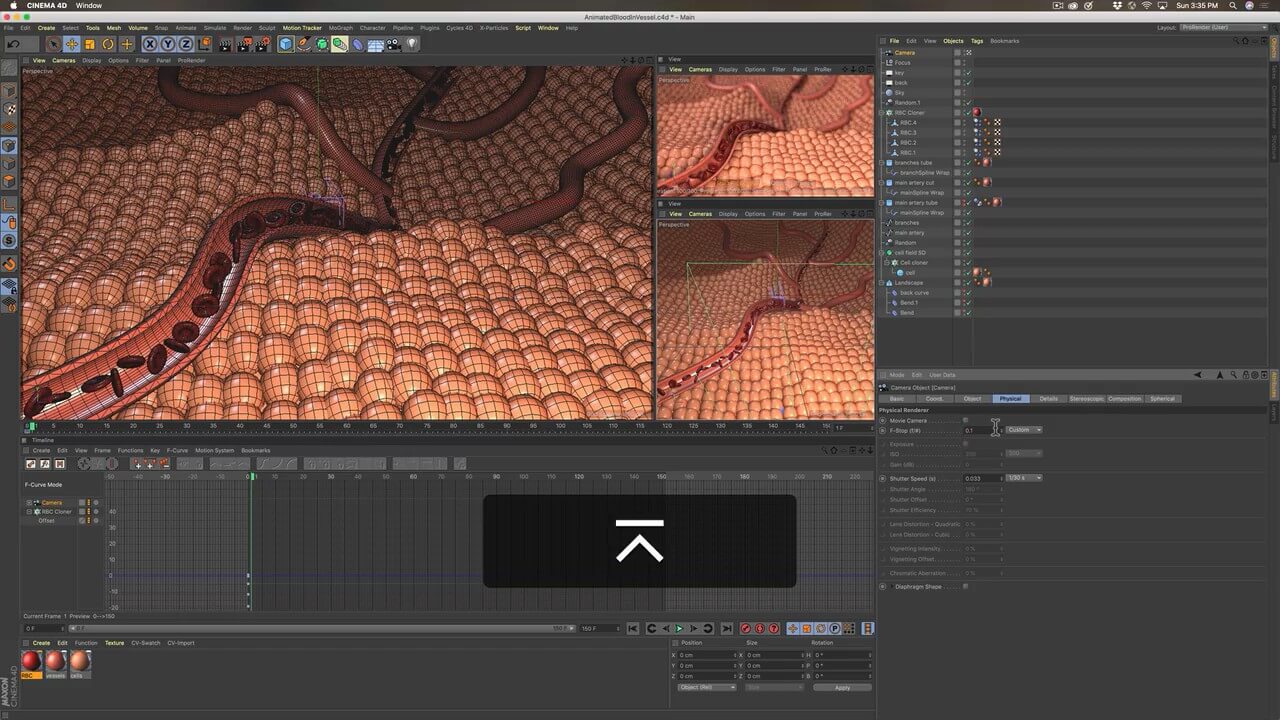Toggle the Diaphragm Shape checkbox

(965, 587)
